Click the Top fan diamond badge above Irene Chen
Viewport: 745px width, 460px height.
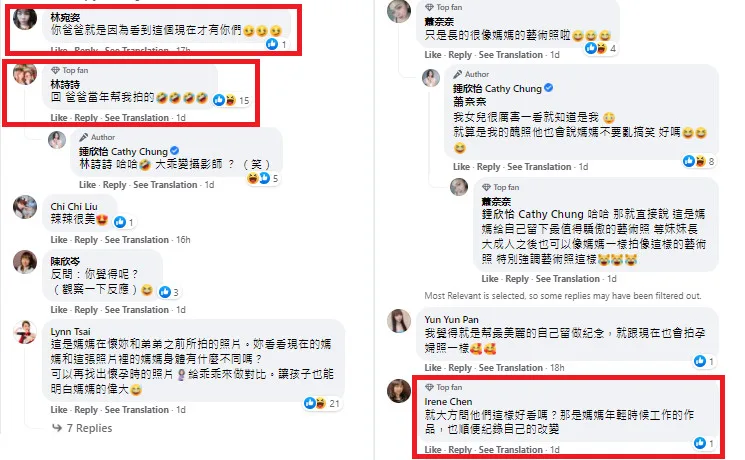429,387
